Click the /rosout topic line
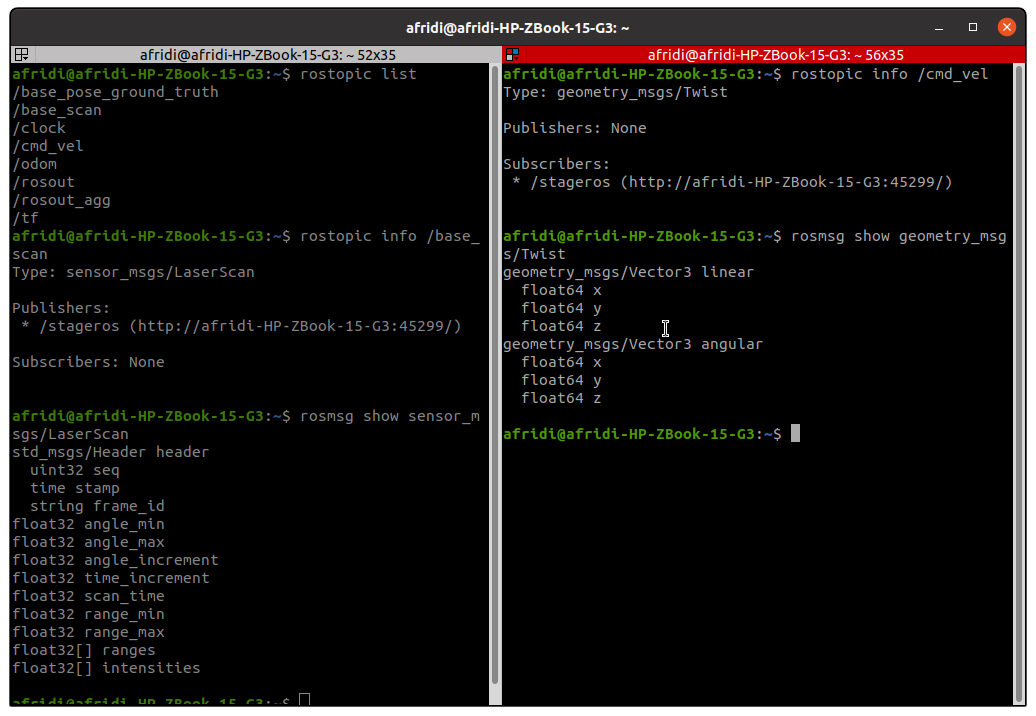This screenshot has width=1036, height=716. tap(43, 182)
